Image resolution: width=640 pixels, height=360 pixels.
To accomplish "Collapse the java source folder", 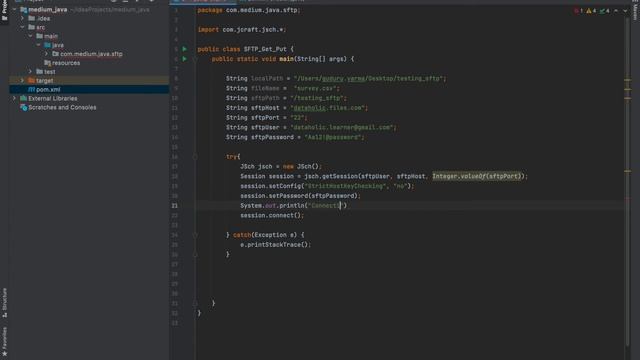I will [x=39, y=45].
